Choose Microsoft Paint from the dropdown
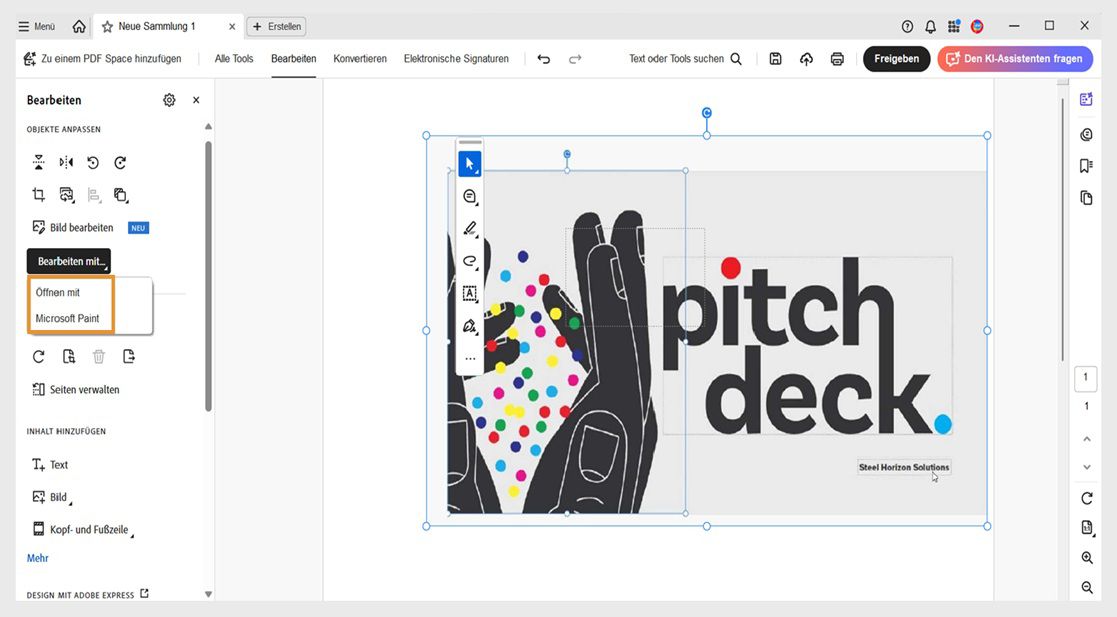 click(x=68, y=318)
